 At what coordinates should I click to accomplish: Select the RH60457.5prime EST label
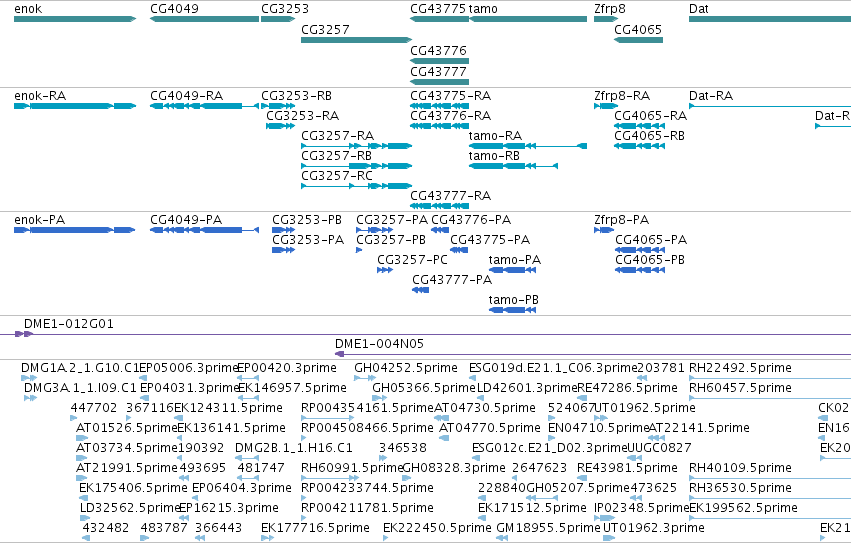(x=740, y=388)
